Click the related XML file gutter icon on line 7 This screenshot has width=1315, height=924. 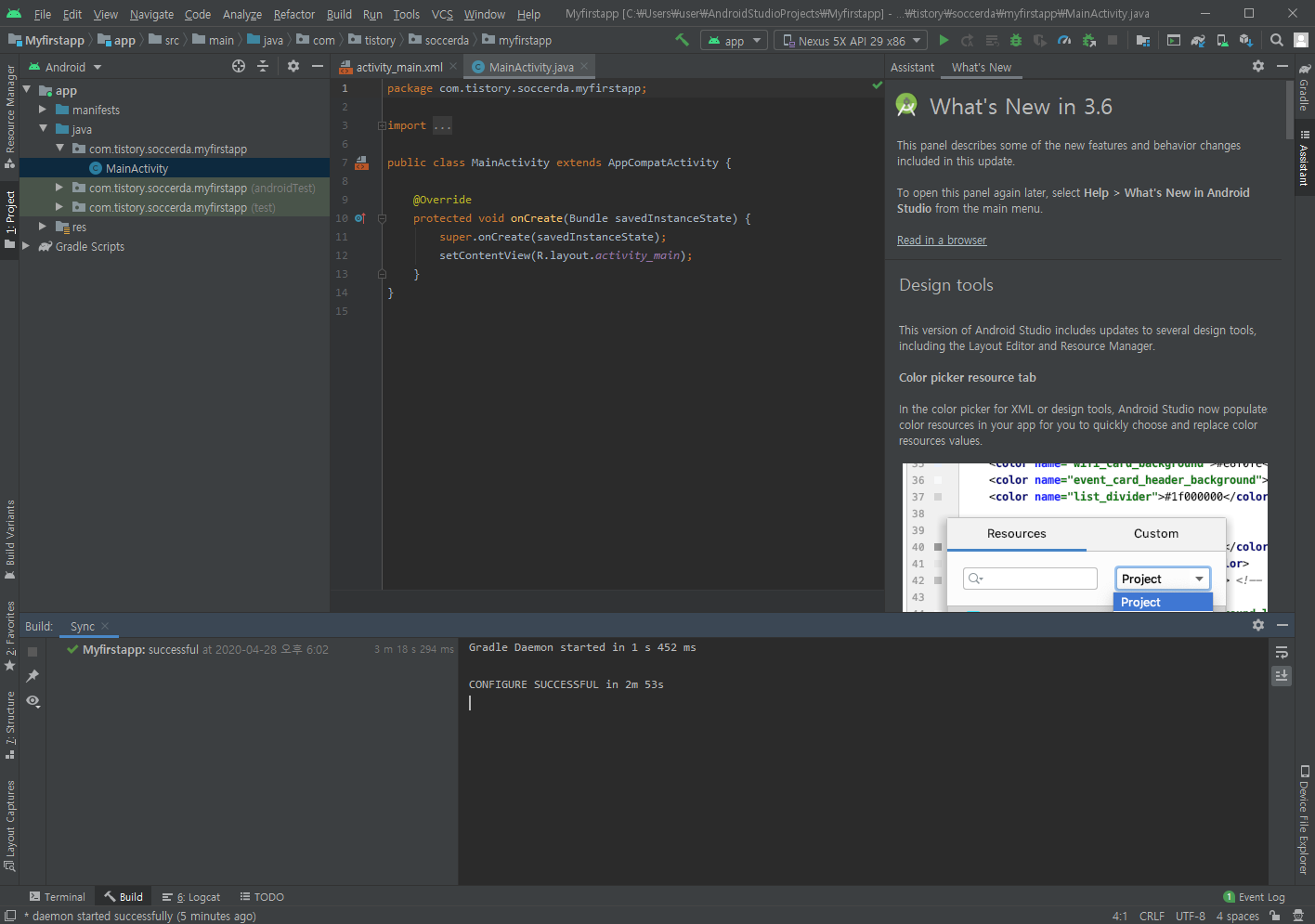click(x=362, y=163)
